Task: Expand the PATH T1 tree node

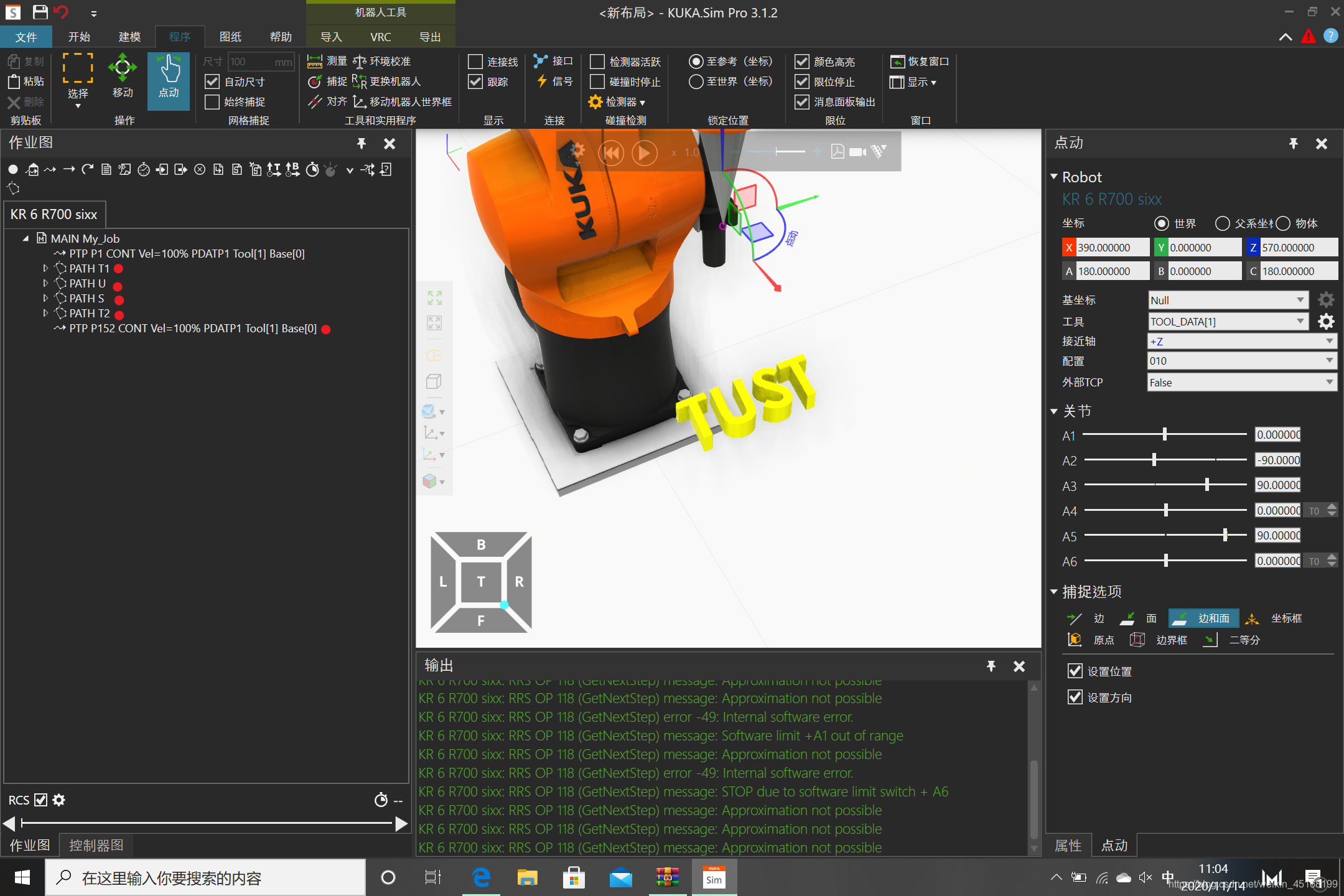Action: [45, 268]
